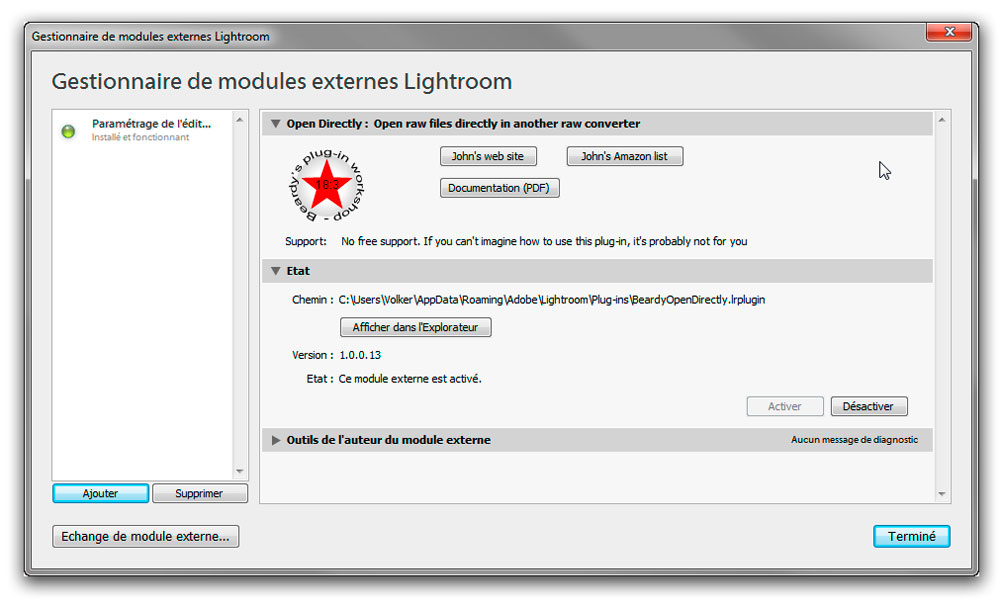This screenshot has height=608, width=1000.
Task: Click the plug-in path ending in BeardyOpenDirectly.lrplugin
Action: coord(552,300)
